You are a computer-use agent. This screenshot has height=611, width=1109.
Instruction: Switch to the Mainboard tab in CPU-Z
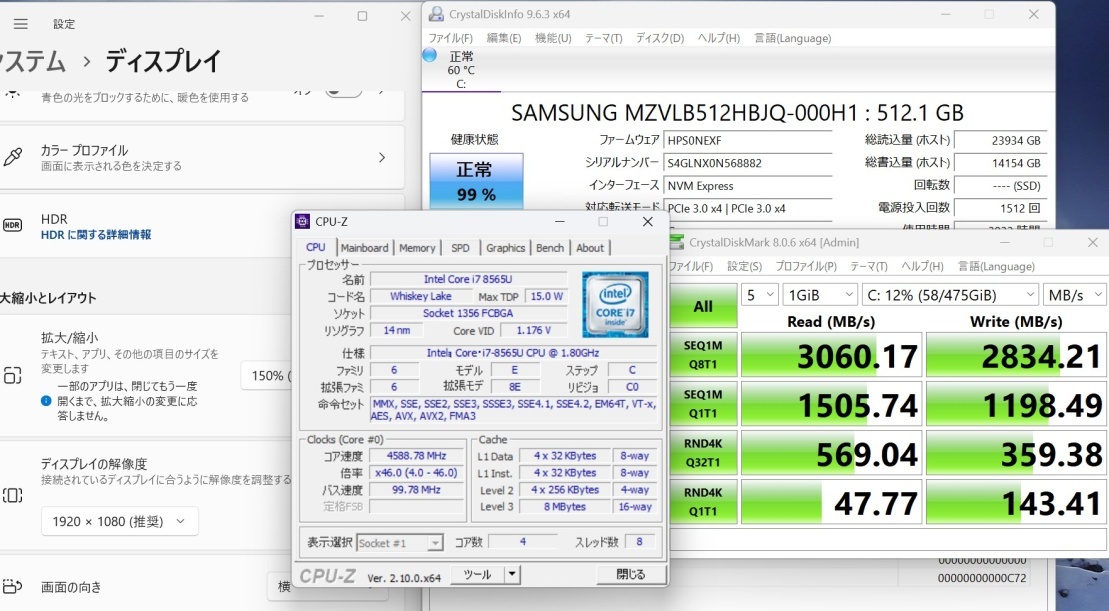(x=364, y=248)
